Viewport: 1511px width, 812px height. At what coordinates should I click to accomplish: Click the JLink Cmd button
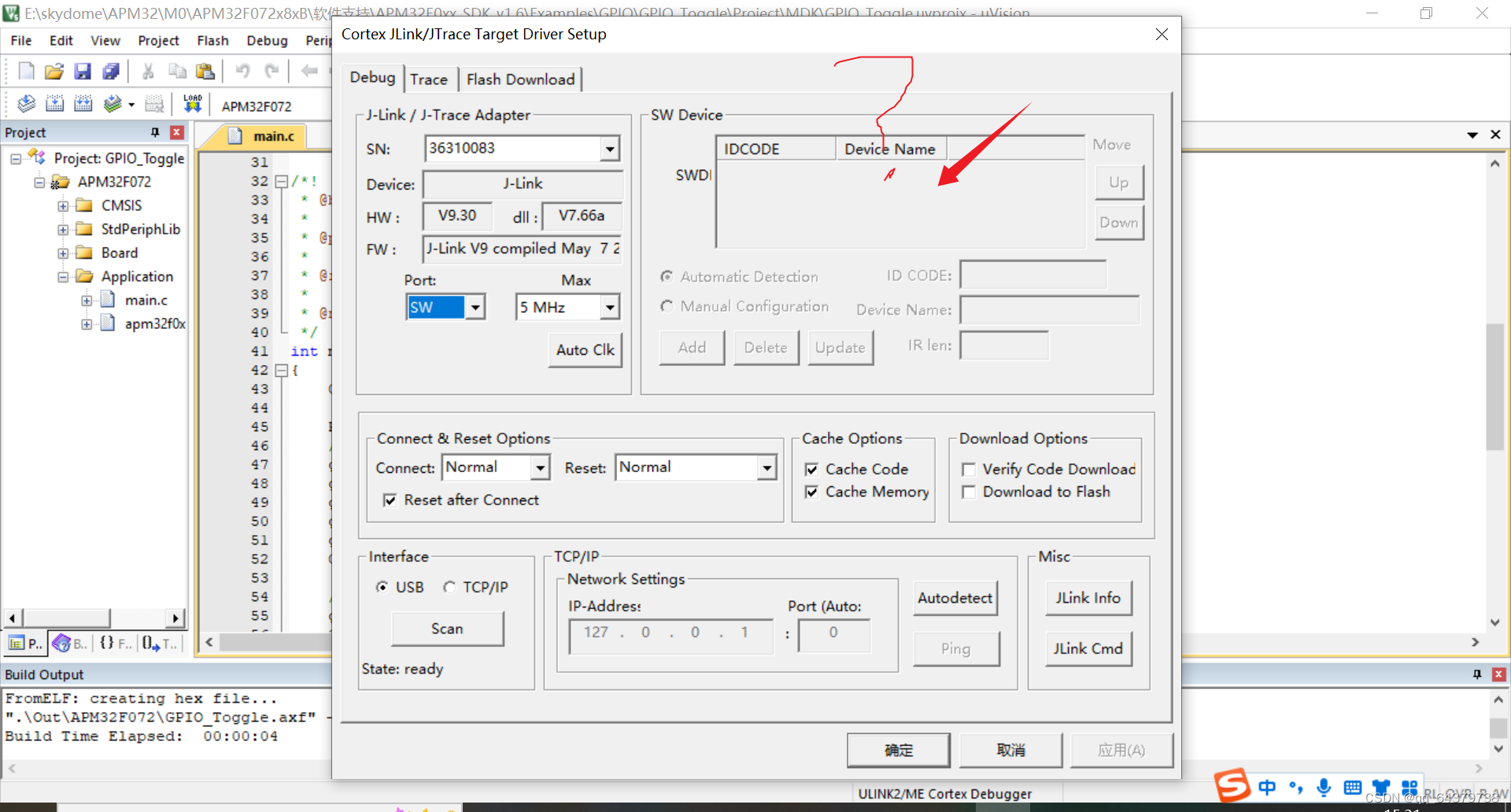(x=1088, y=648)
